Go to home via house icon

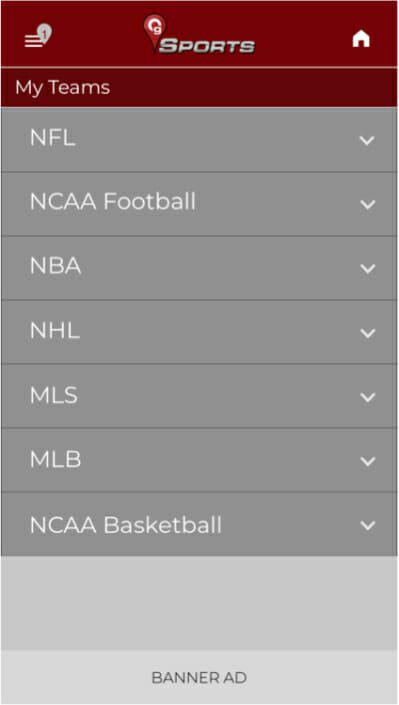361,39
